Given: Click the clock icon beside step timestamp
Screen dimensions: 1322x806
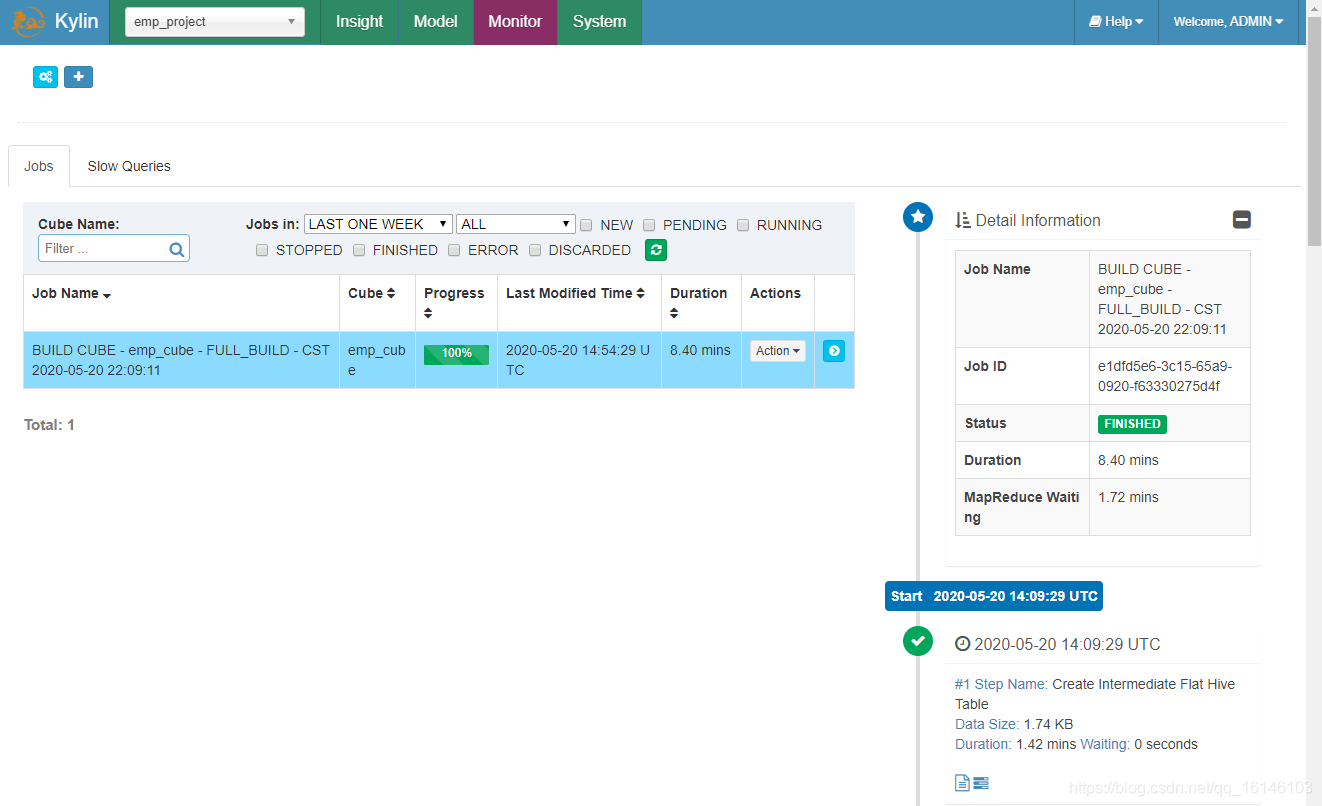Looking at the screenshot, I should coord(962,644).
